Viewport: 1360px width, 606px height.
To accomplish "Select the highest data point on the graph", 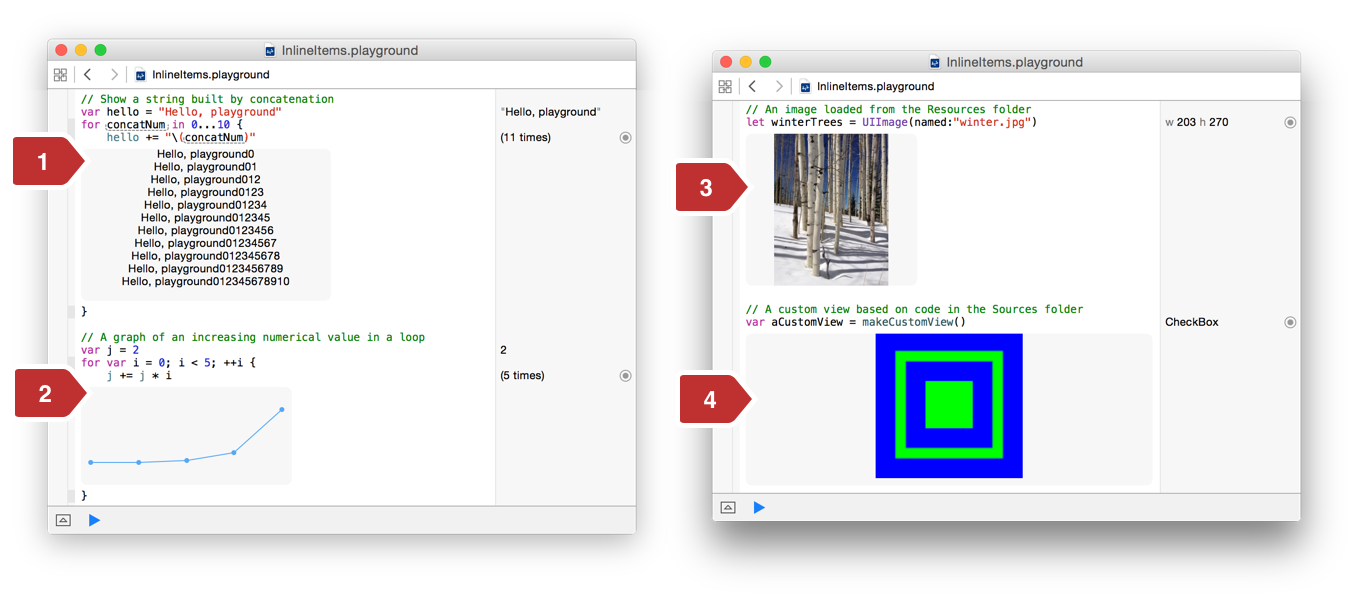I will point(282,409).
